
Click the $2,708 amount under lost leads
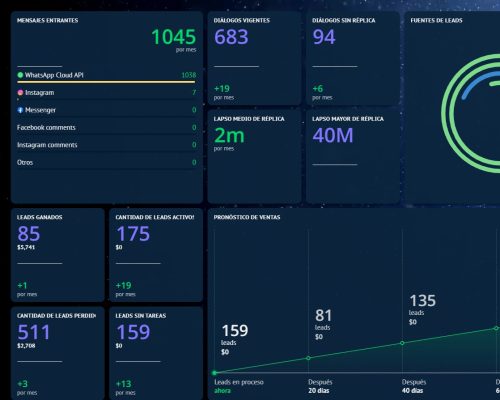(26, 346)
